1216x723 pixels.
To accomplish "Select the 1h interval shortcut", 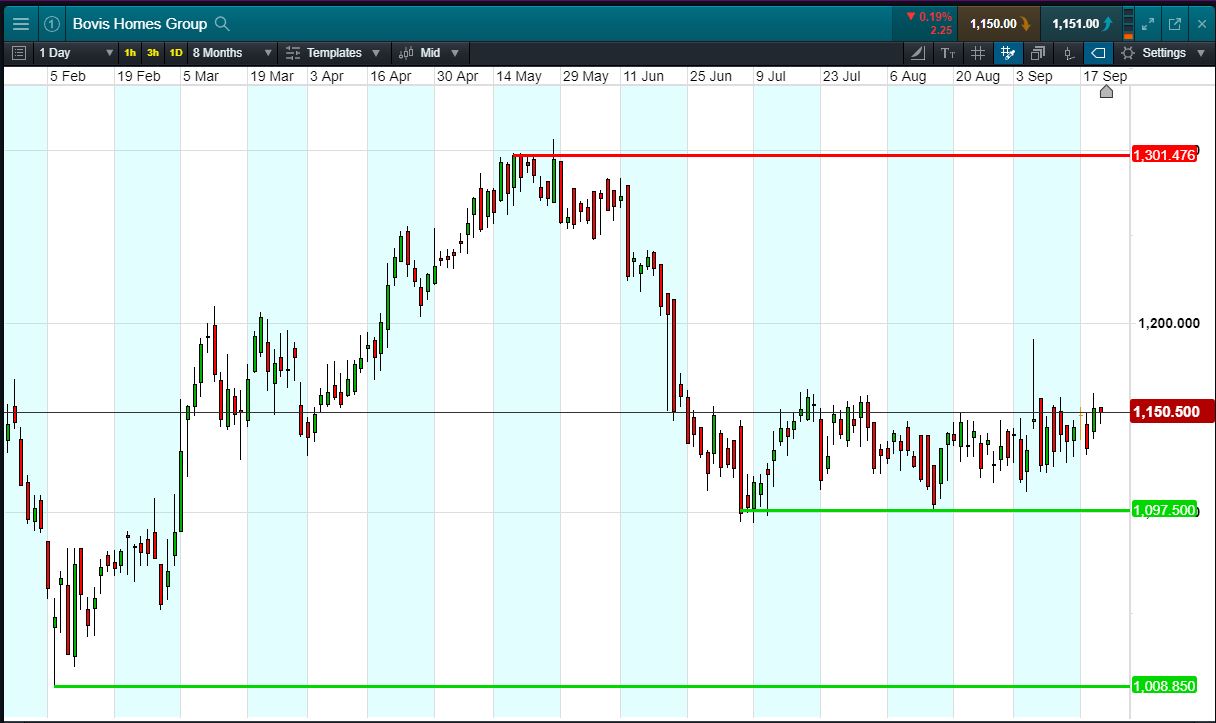I will [x=130, y=53].
